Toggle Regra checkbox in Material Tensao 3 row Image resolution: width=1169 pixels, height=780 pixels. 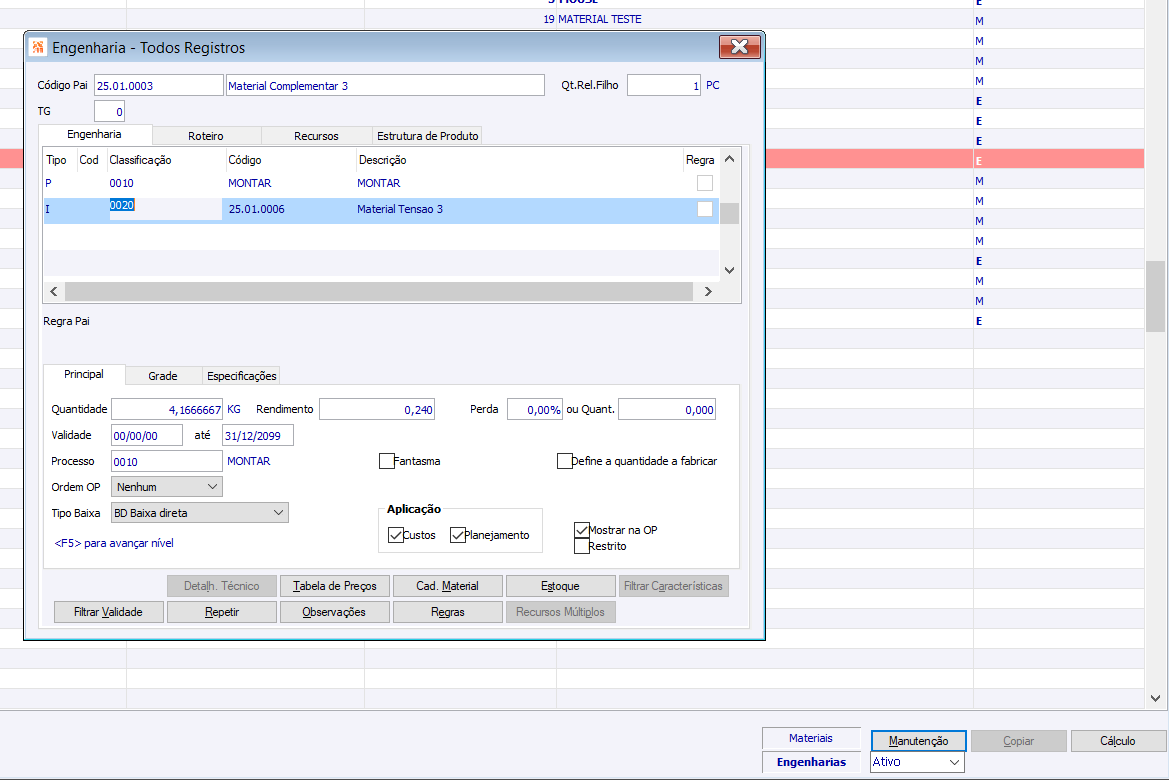pos(705,209)
